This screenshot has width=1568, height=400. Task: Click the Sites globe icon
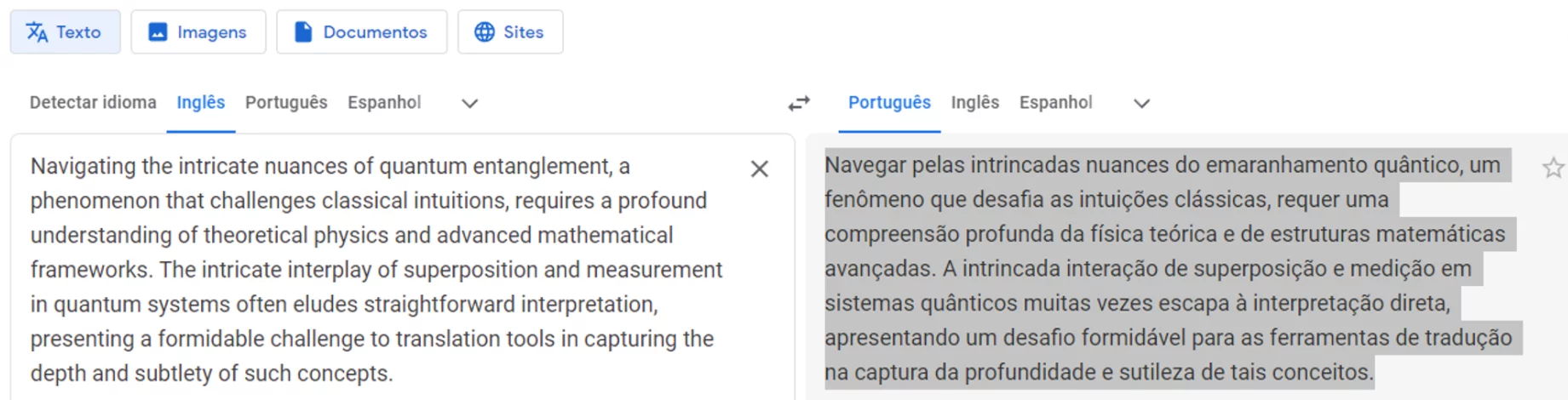click(485, 32)
